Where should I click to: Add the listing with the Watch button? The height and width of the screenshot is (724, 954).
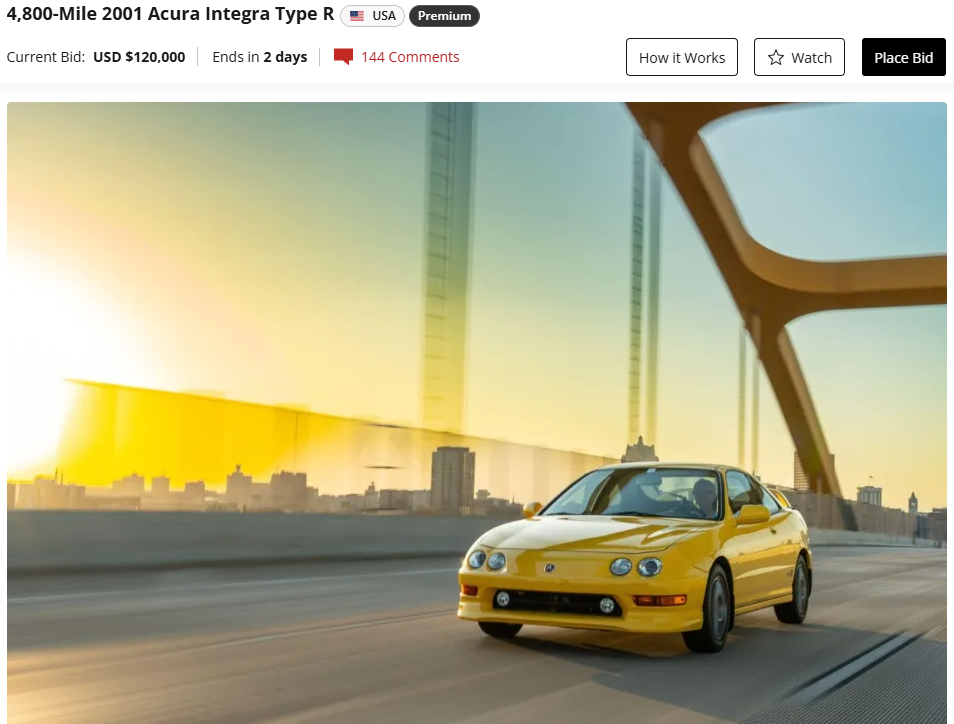[799, 58]
